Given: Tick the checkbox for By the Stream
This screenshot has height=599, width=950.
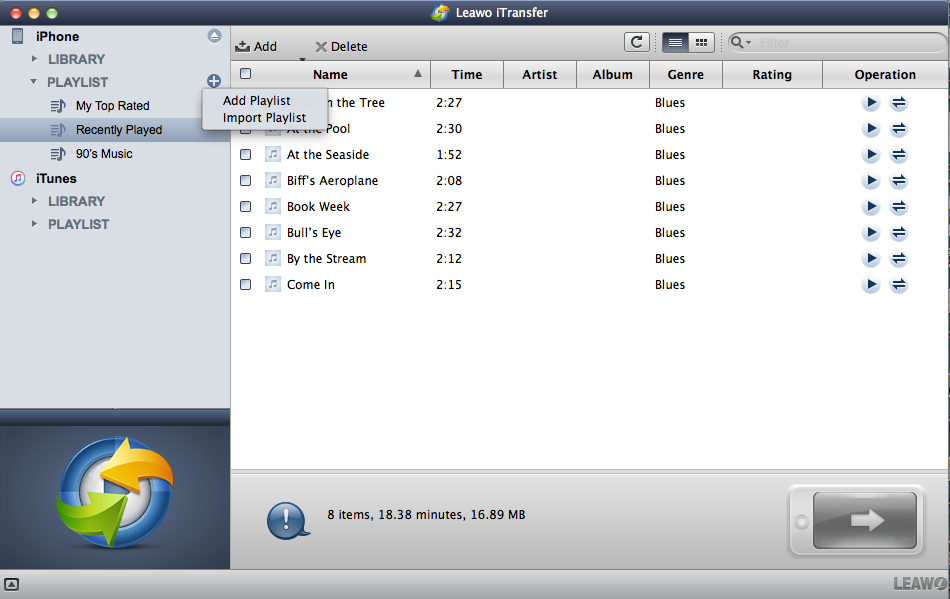Looking at the screenshot, I should click(x=246, y=259).
